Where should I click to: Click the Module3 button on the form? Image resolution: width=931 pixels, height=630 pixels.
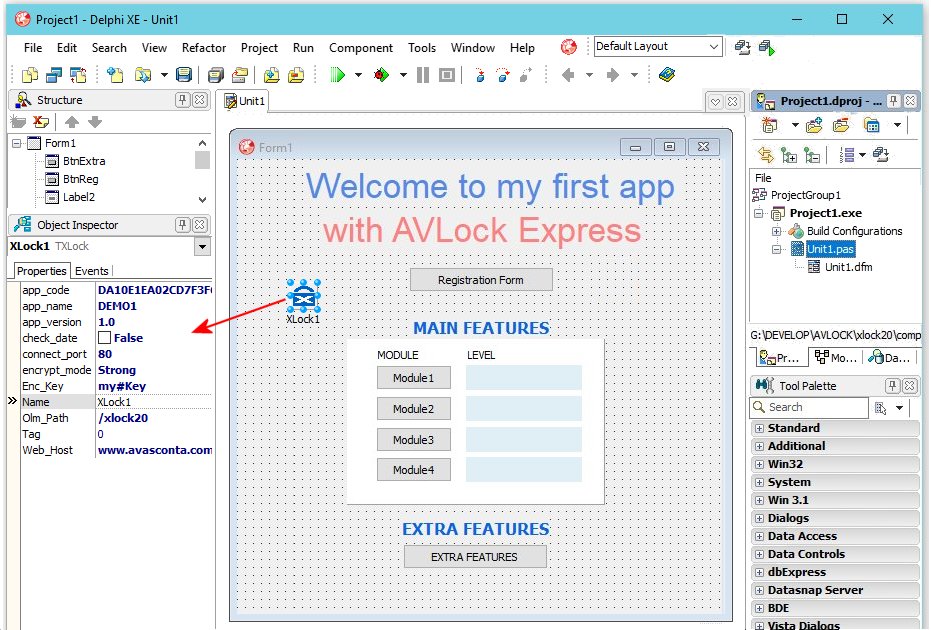coord(413,439)
